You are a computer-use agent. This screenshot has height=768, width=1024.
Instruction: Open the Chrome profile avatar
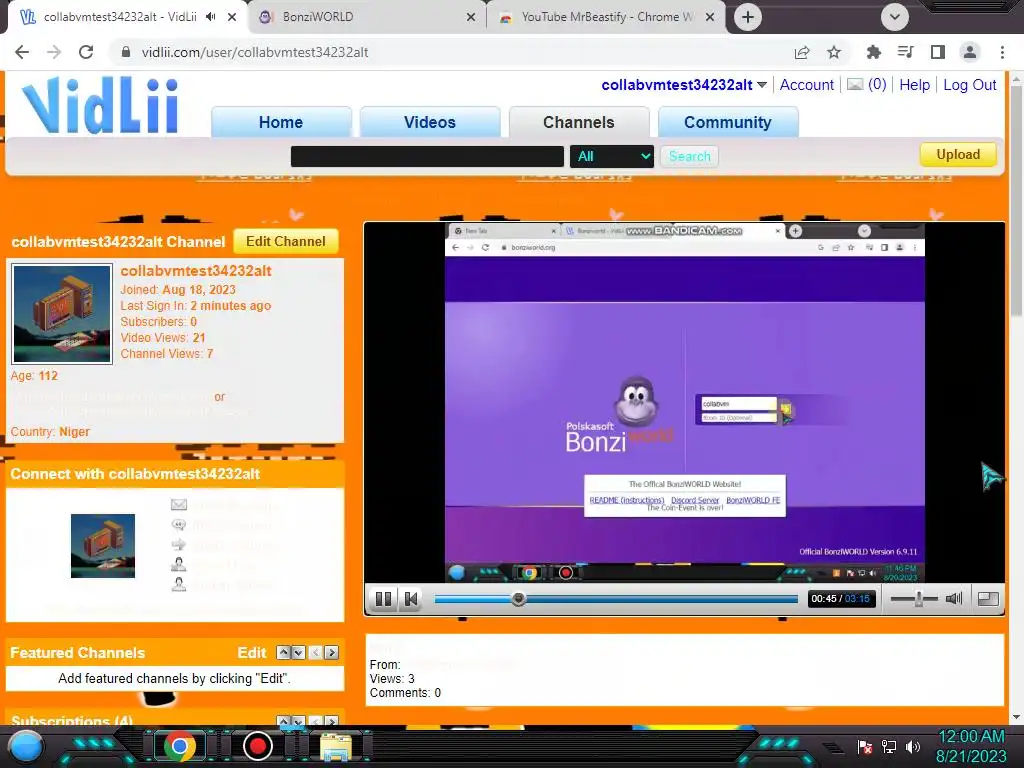tap(970, 52)
